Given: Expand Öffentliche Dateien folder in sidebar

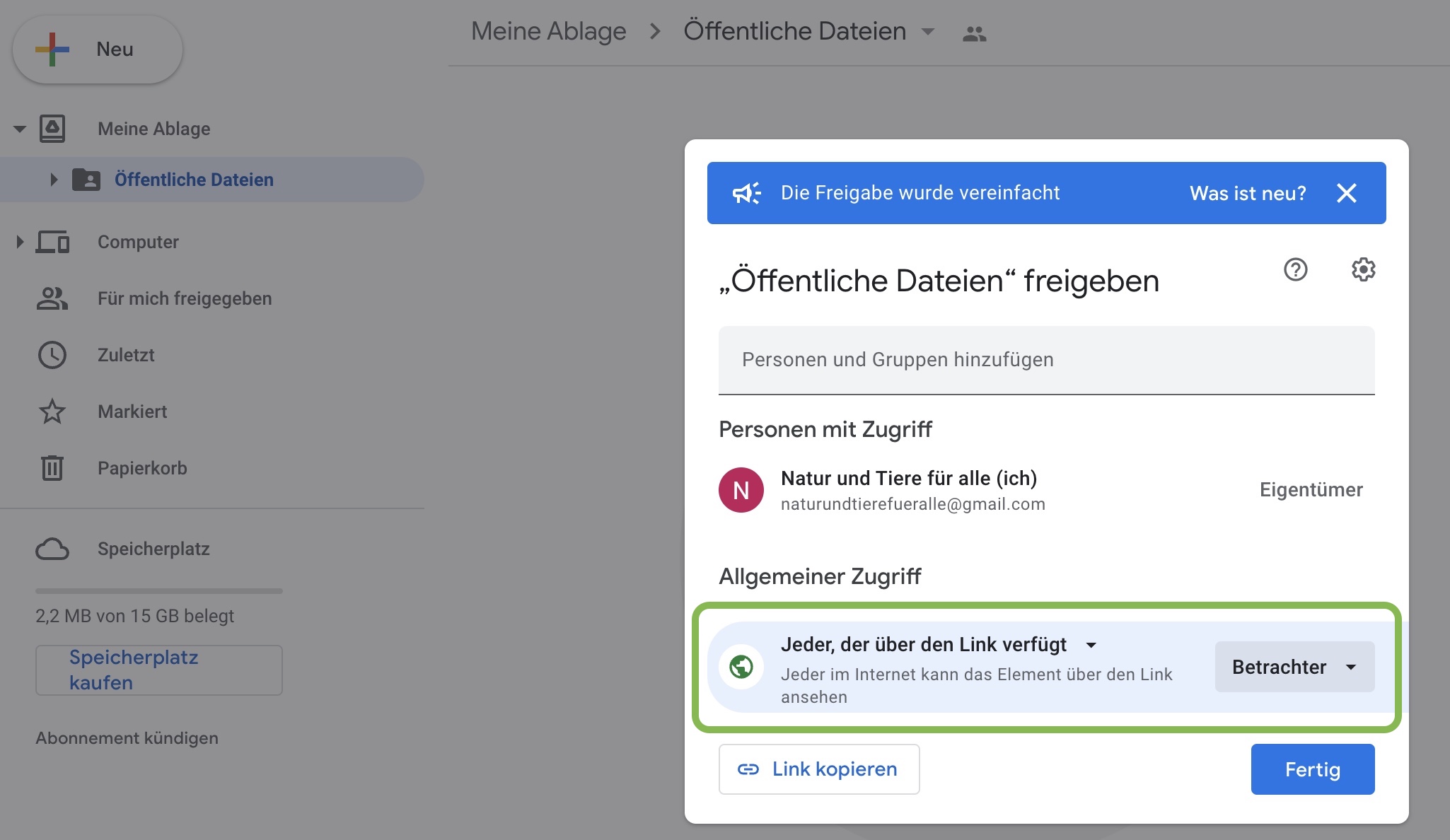Looking at the screenshot, I should 54,180.
